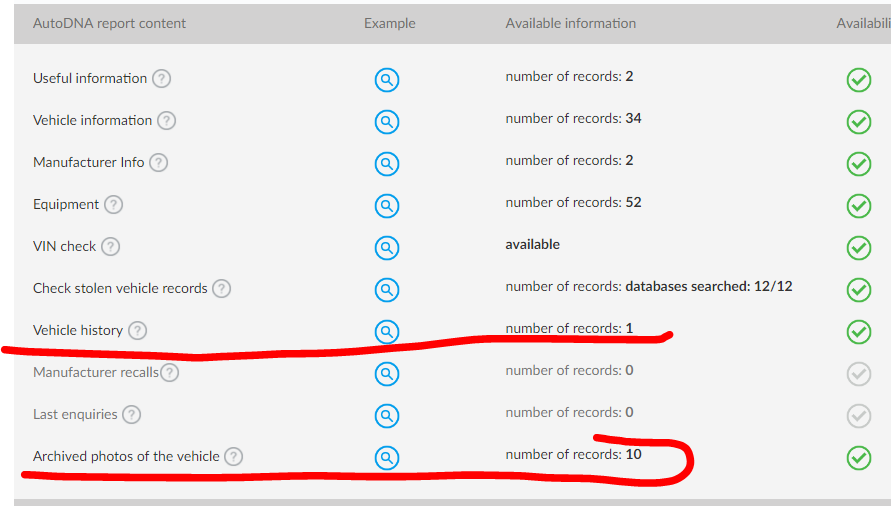
Task: Show help for Archived photos of the vehicle
Action: pyautogui.click(x=234, y=457)
